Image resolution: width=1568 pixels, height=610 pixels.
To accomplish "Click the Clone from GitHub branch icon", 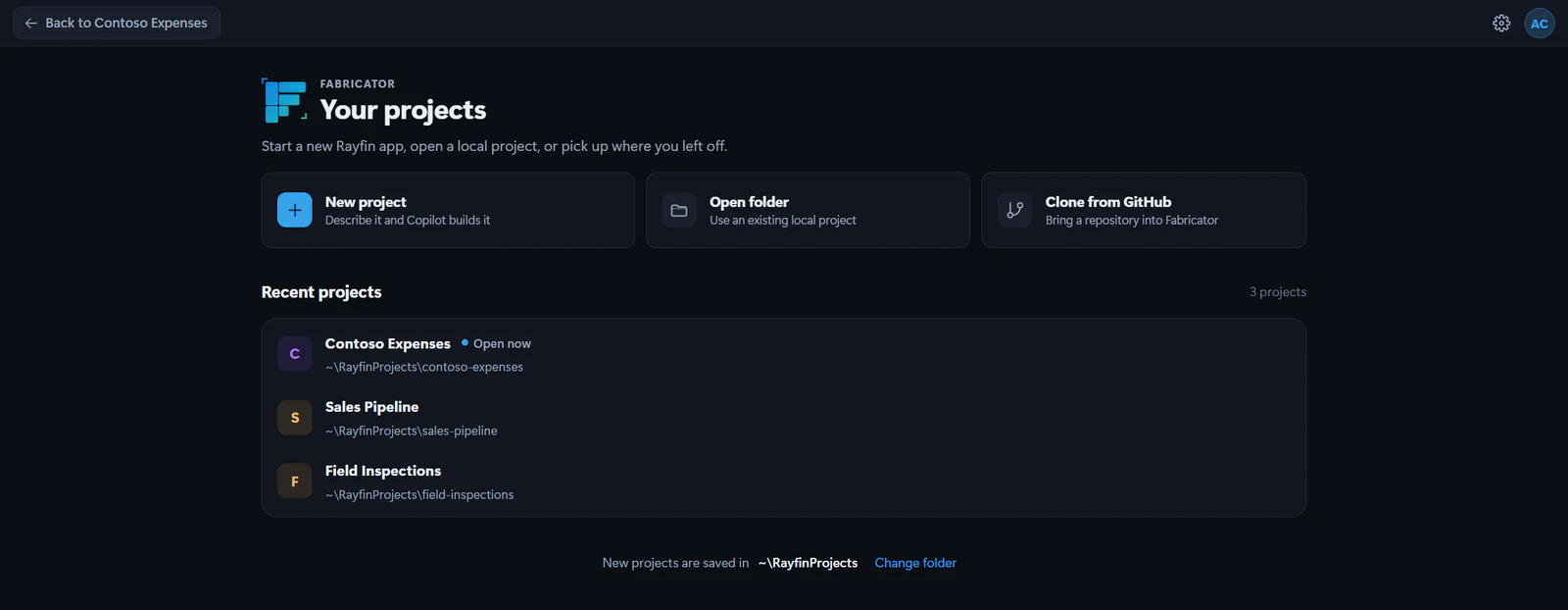I will [1015, 210].
